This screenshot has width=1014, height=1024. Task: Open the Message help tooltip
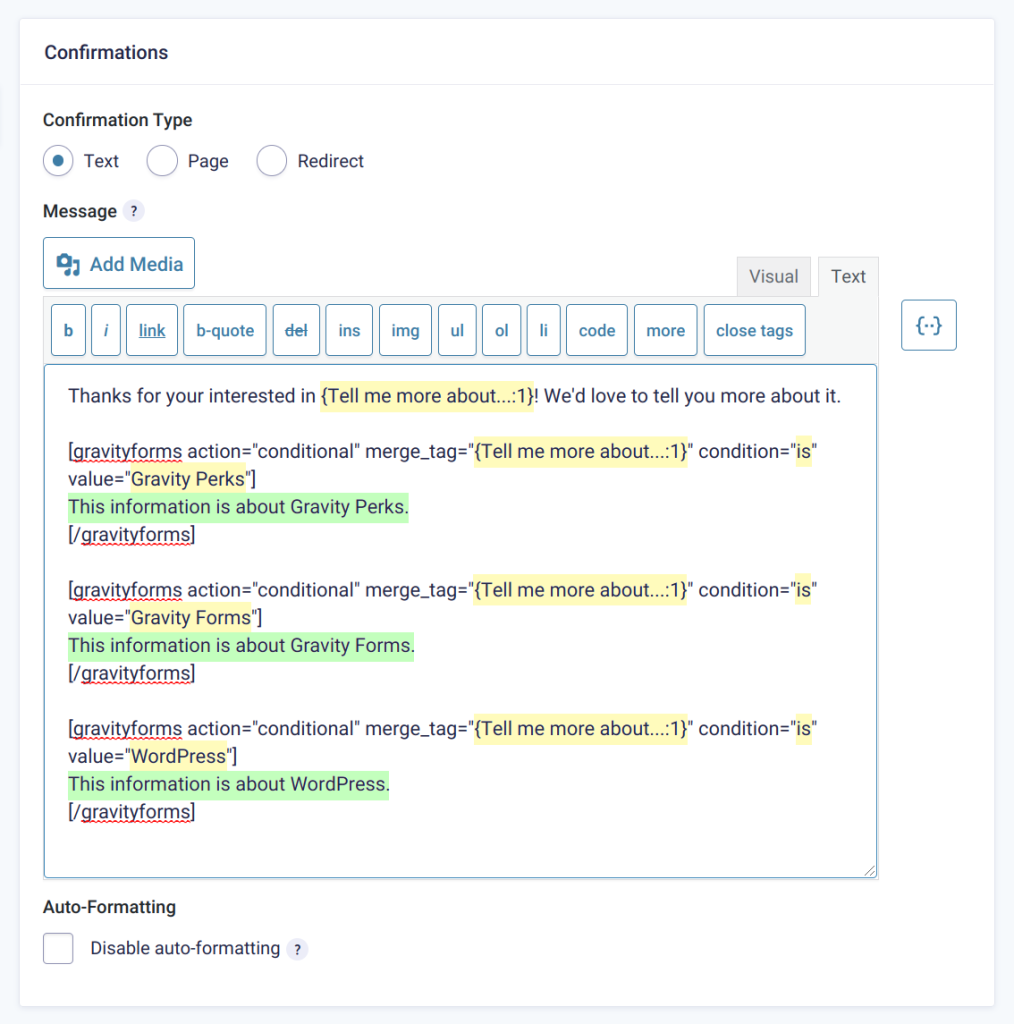134,211
